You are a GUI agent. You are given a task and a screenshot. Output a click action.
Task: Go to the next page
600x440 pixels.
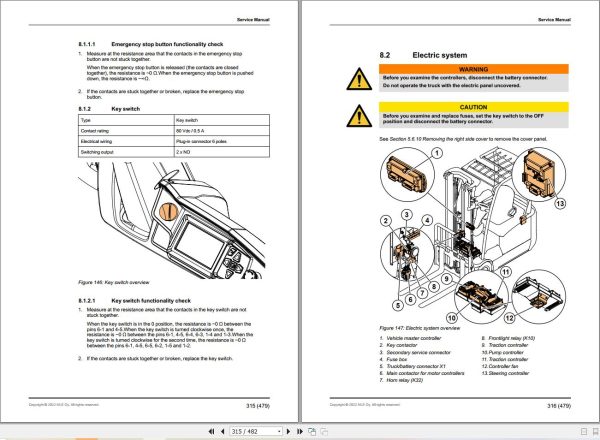(289, 432)
